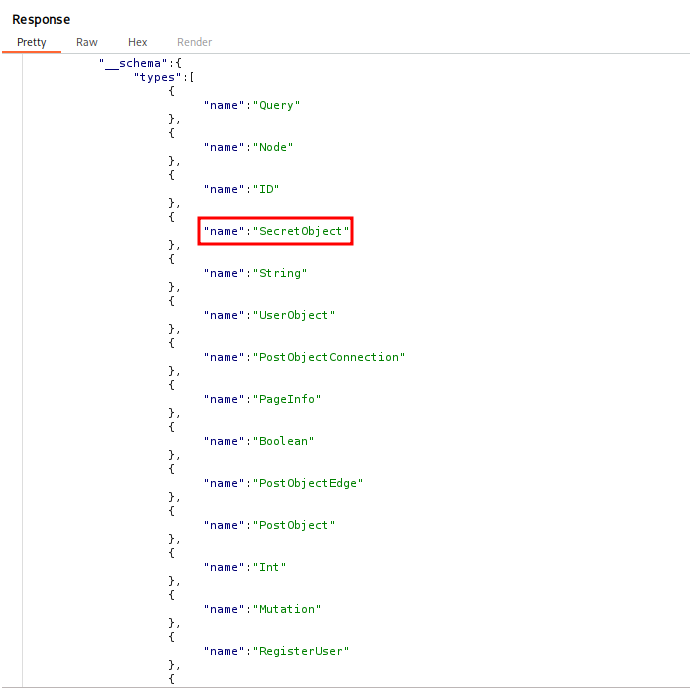This screenshot has width=690, height=688.
Task: Click the Response panel heading
Action: click(x=41, y=19)
